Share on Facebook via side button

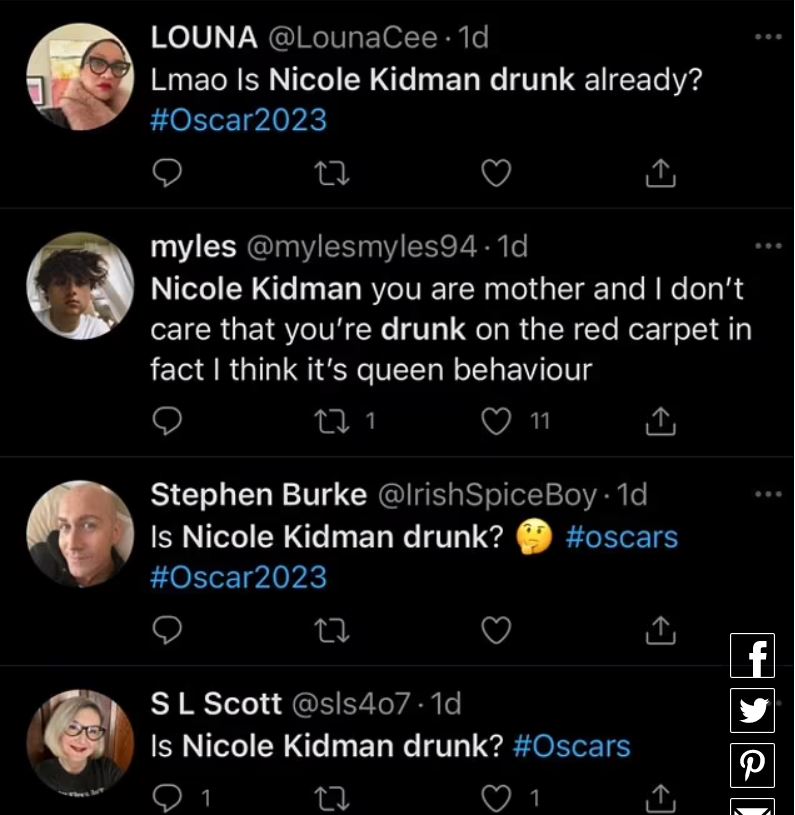click(753, 656)
